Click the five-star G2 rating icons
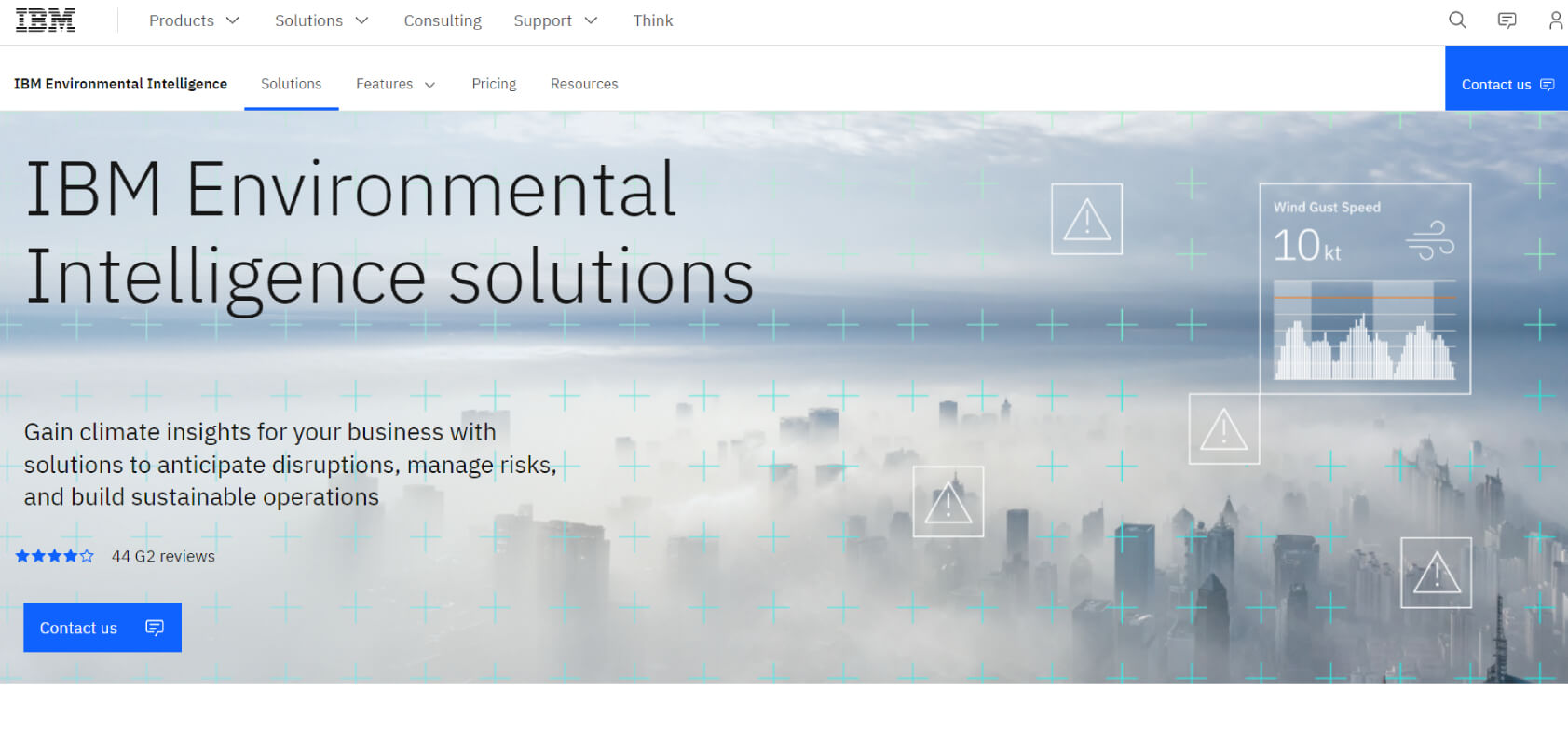Image resolution: width=1568 pixels, height=745 pixels. tap(55, 556)
